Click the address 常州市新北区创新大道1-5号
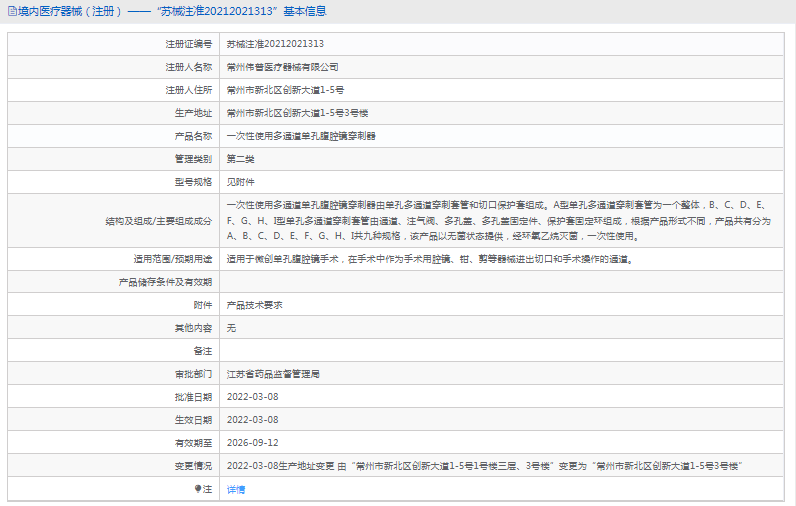 click(x=285, y=90)
